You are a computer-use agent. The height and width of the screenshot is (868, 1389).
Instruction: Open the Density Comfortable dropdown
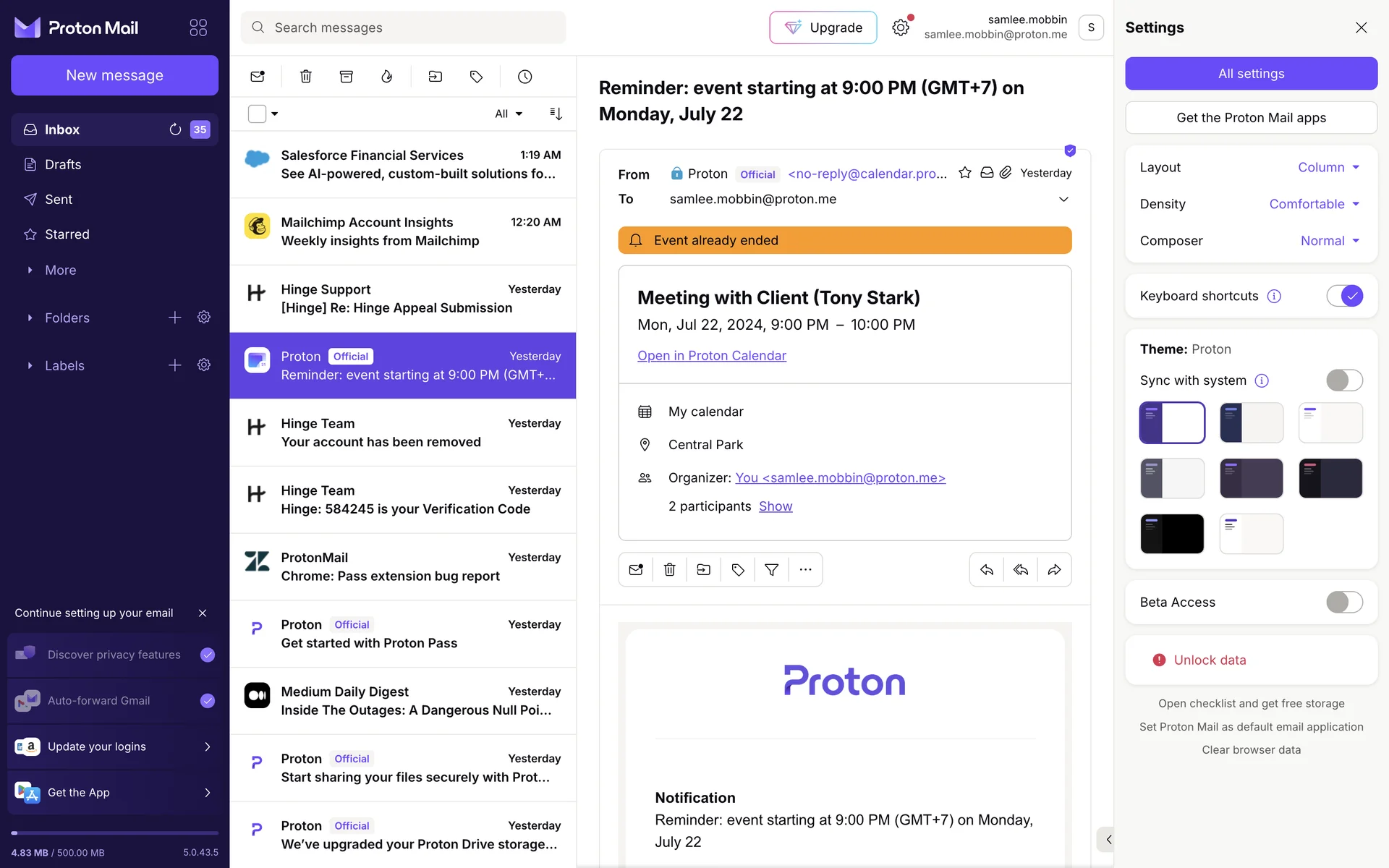1314,204
